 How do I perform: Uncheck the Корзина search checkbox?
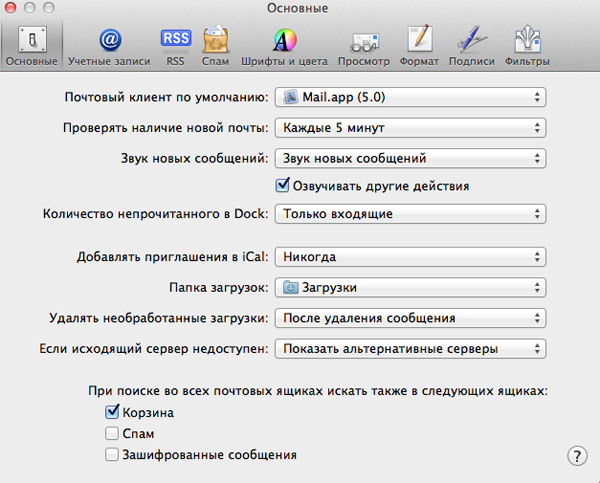(x=112, y=411)
